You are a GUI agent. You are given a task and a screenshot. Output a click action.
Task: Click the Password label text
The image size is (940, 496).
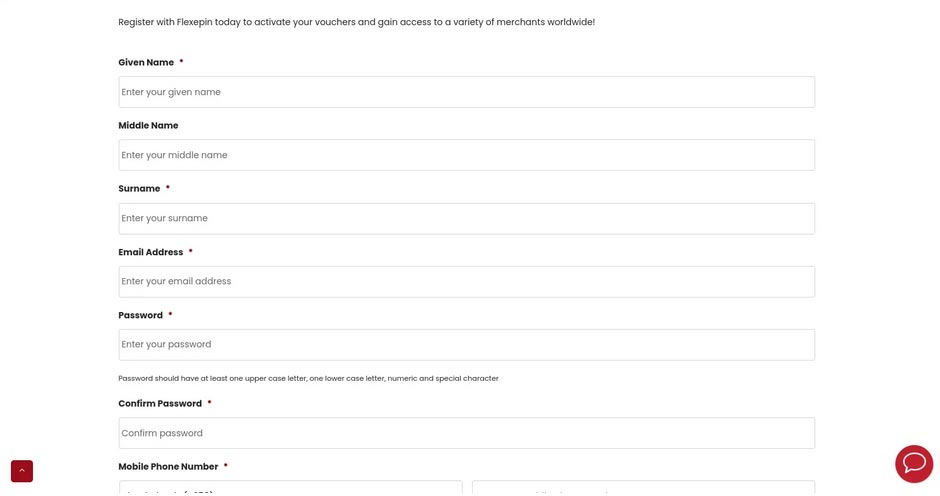pos(140,315)
